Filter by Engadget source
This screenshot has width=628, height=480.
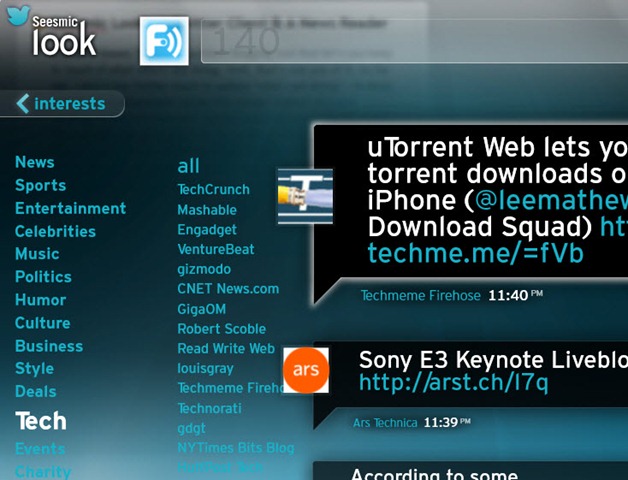click(x=207, y=230)
